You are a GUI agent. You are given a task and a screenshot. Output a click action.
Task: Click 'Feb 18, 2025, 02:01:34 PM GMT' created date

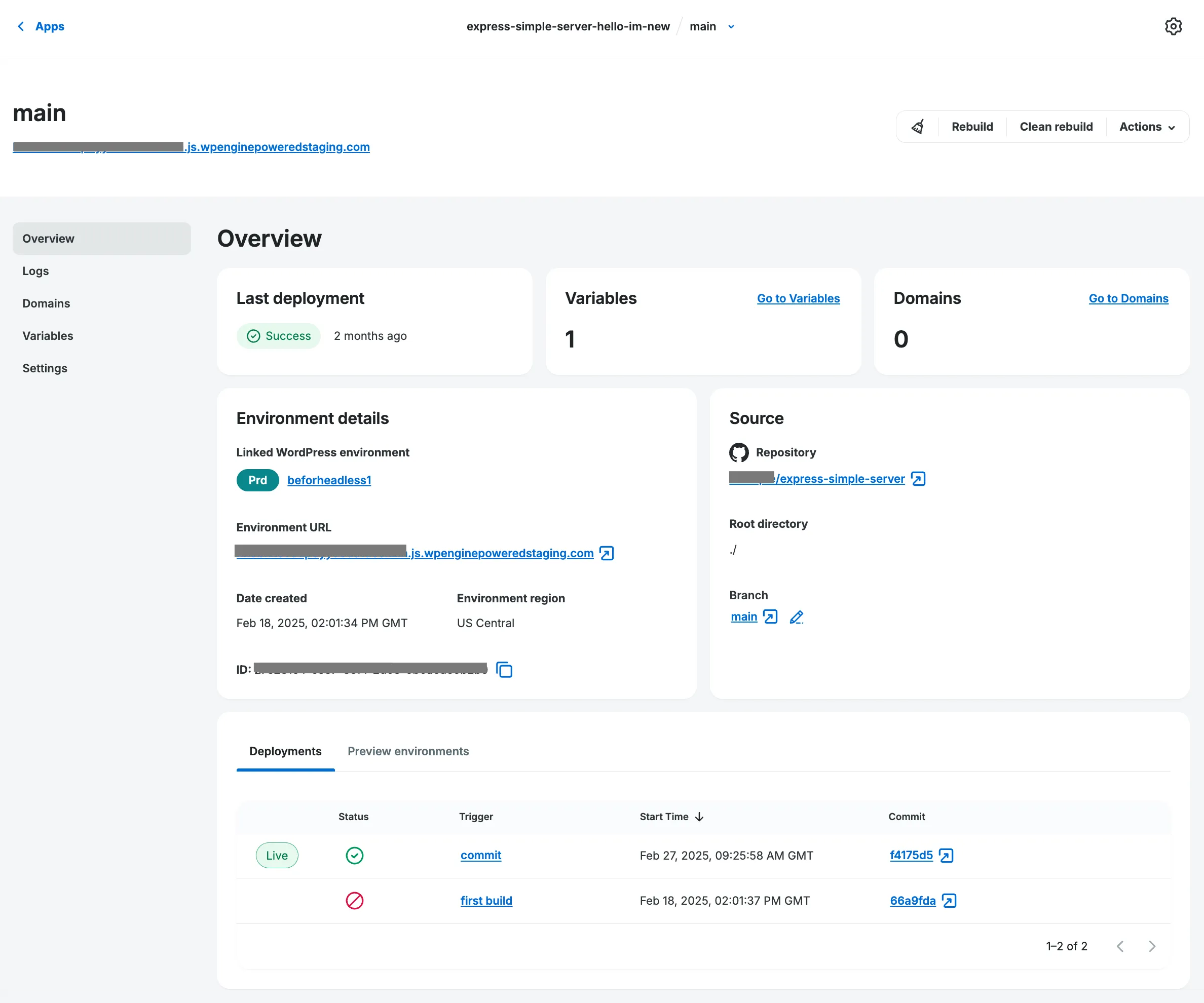coord(322,623)
